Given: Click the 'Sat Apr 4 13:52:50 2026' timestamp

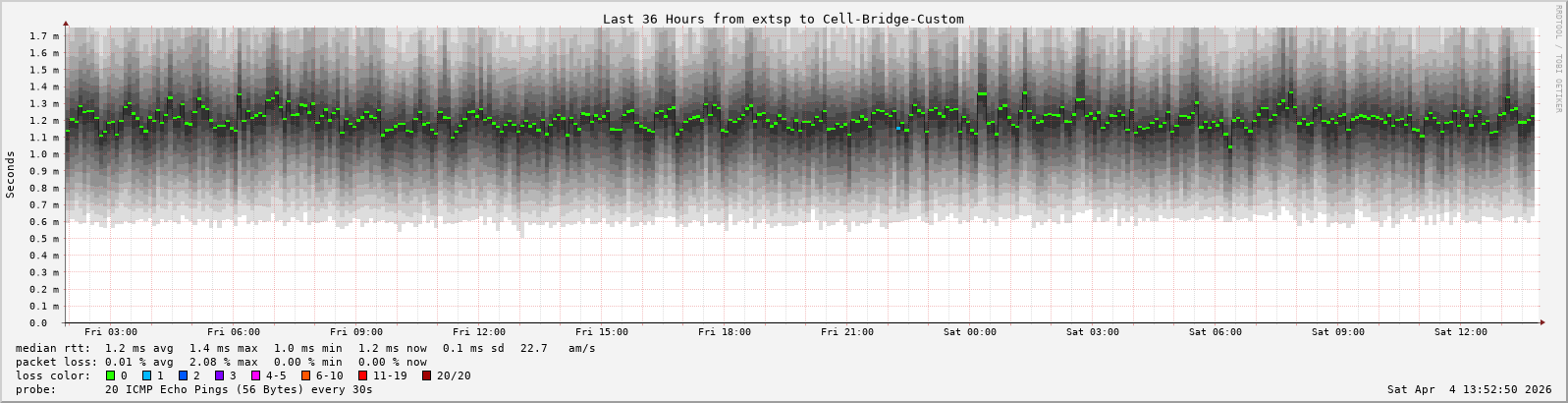Looking at the screenshot, I should click(1469, 389).
